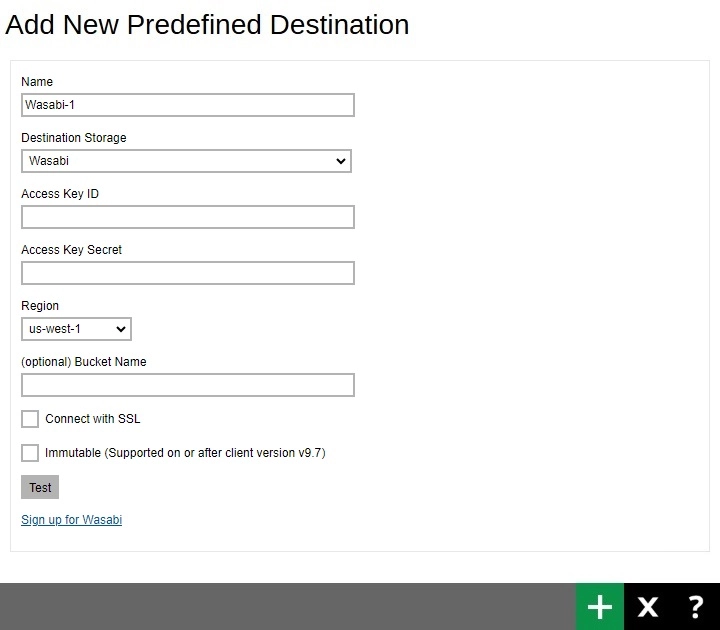
Task: Follow the Sign up for Wasabi link
Action: pos(71,520)
